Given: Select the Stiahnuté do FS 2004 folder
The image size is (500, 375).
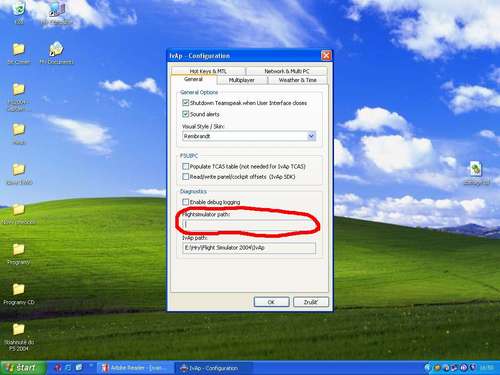Looking at the screenshot, I should [x=19, y=337].
